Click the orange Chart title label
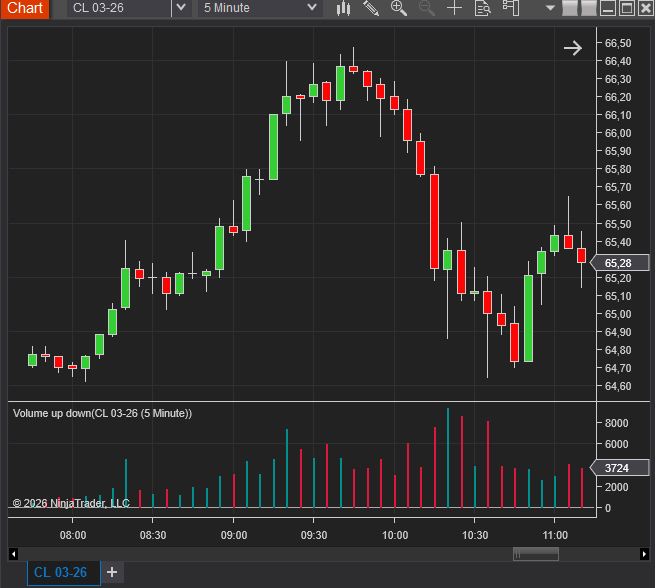The image size is (655, 588). [25, 8]
